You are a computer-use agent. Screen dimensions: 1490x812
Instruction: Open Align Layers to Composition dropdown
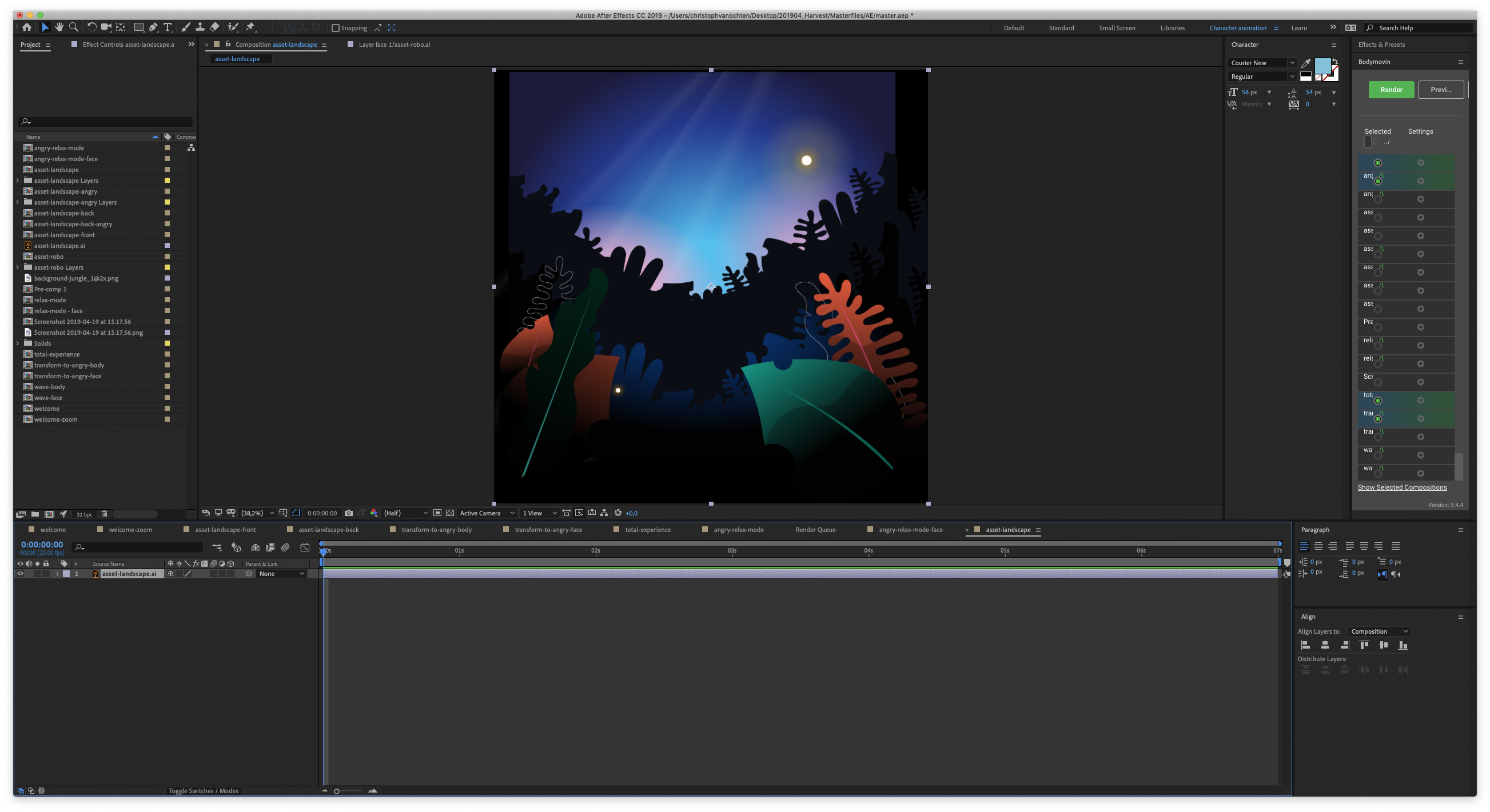pos(1379,631)
